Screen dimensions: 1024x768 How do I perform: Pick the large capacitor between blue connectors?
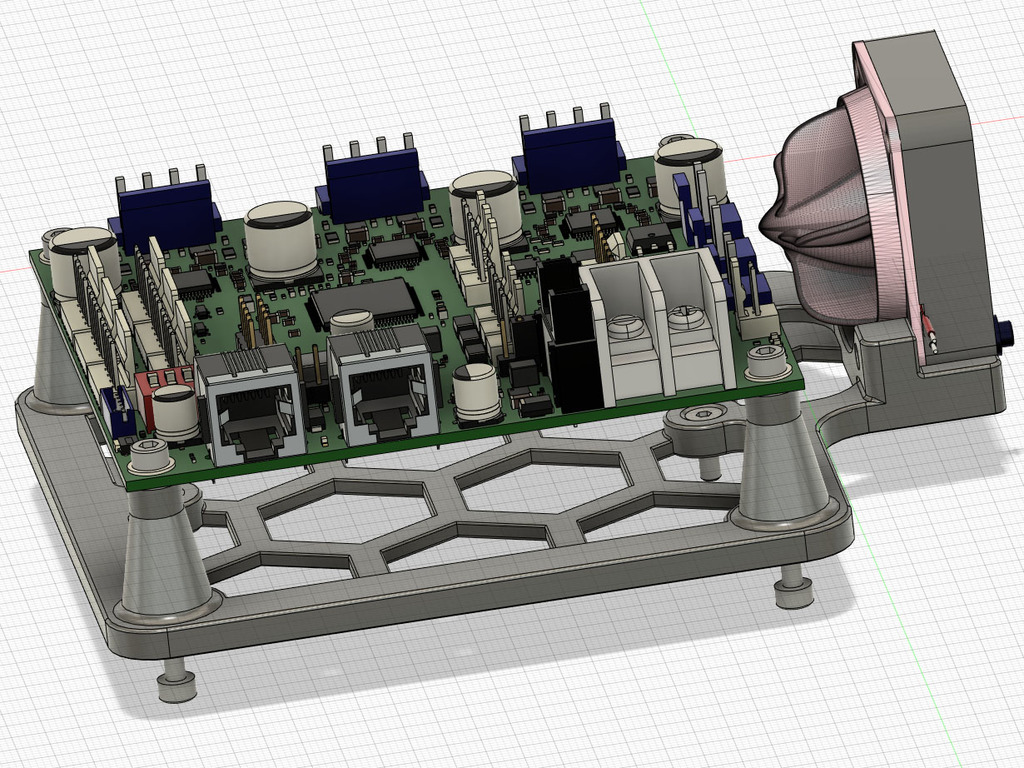tap(280, 242)
